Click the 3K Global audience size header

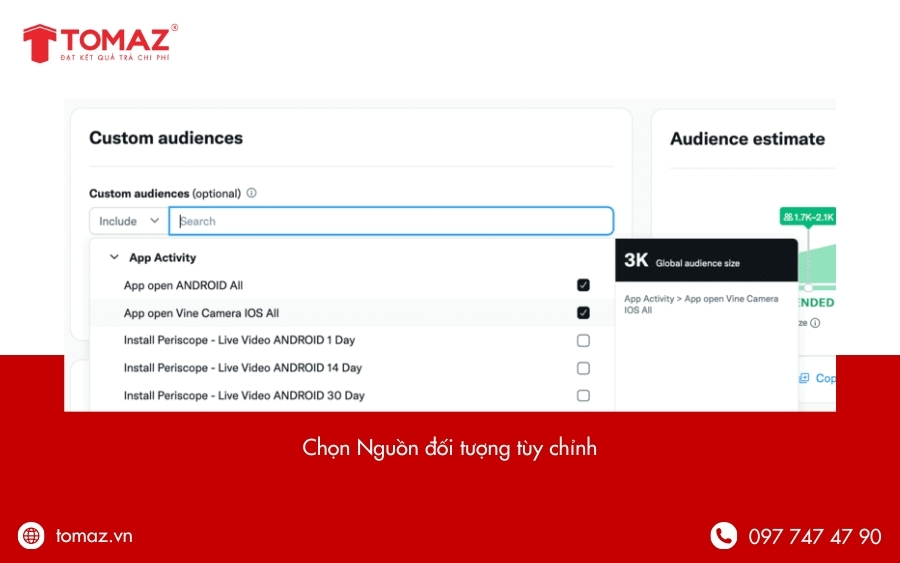click(x=706, y=261)
